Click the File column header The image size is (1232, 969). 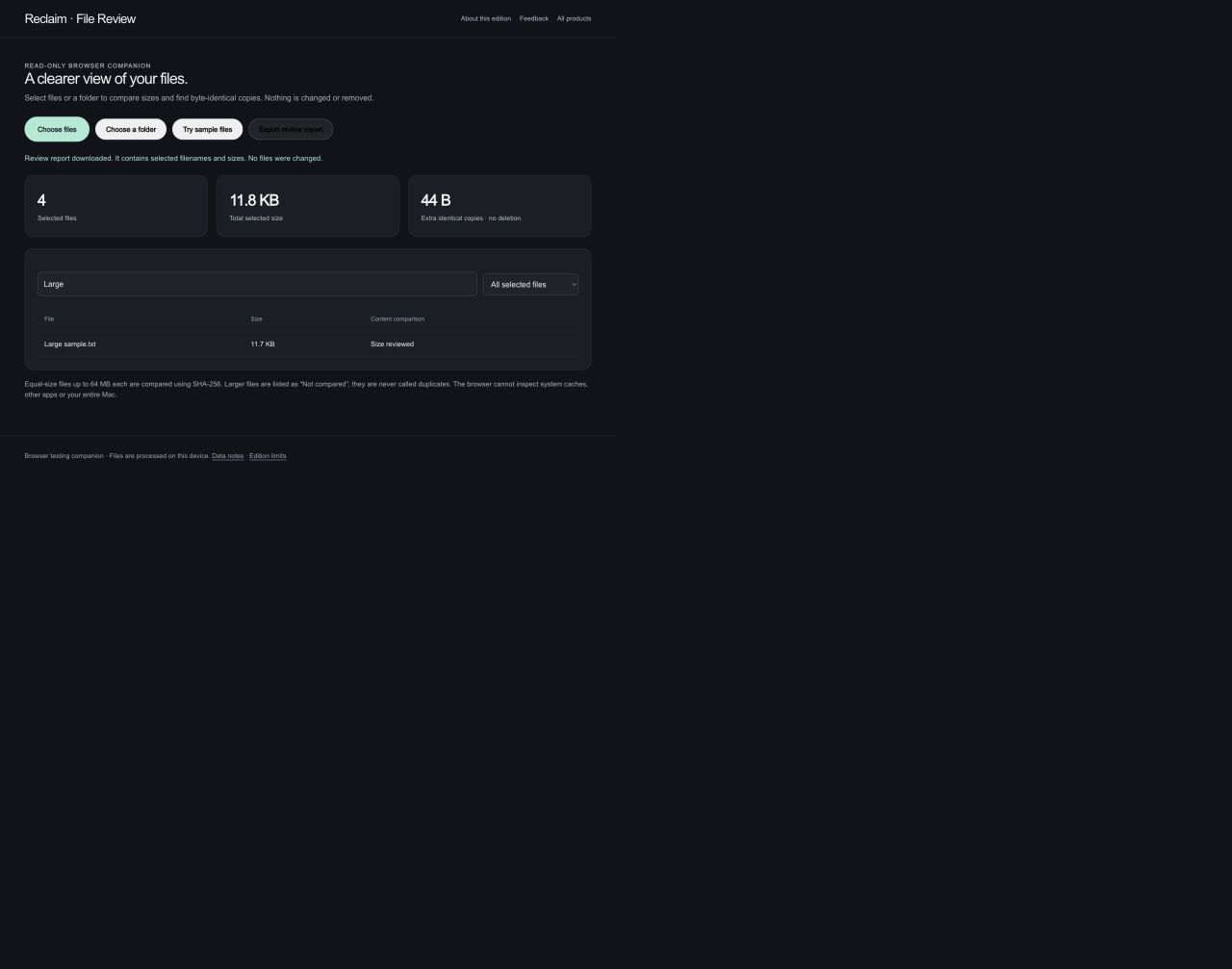[x=49, y=319]
